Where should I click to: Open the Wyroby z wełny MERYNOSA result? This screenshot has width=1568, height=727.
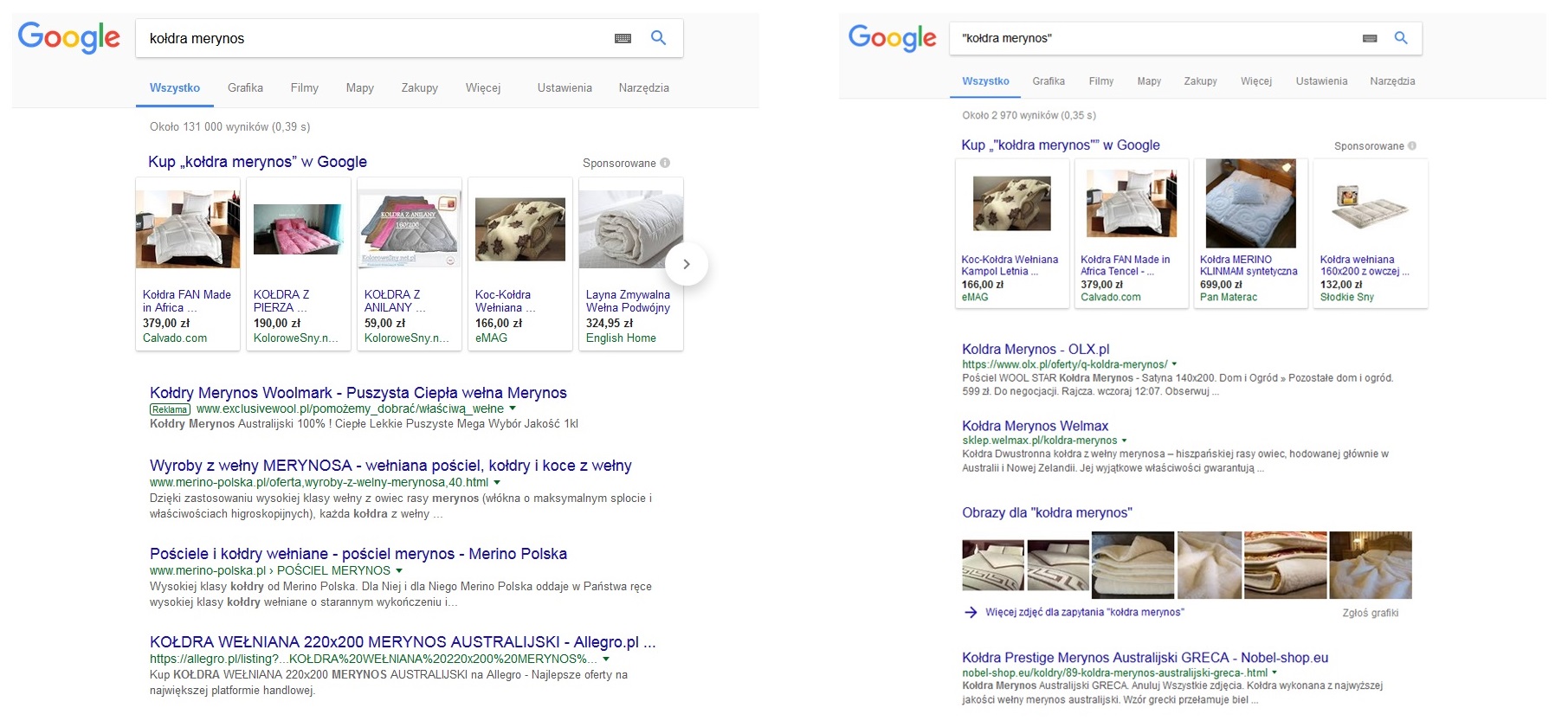click(x=390, y=466)
